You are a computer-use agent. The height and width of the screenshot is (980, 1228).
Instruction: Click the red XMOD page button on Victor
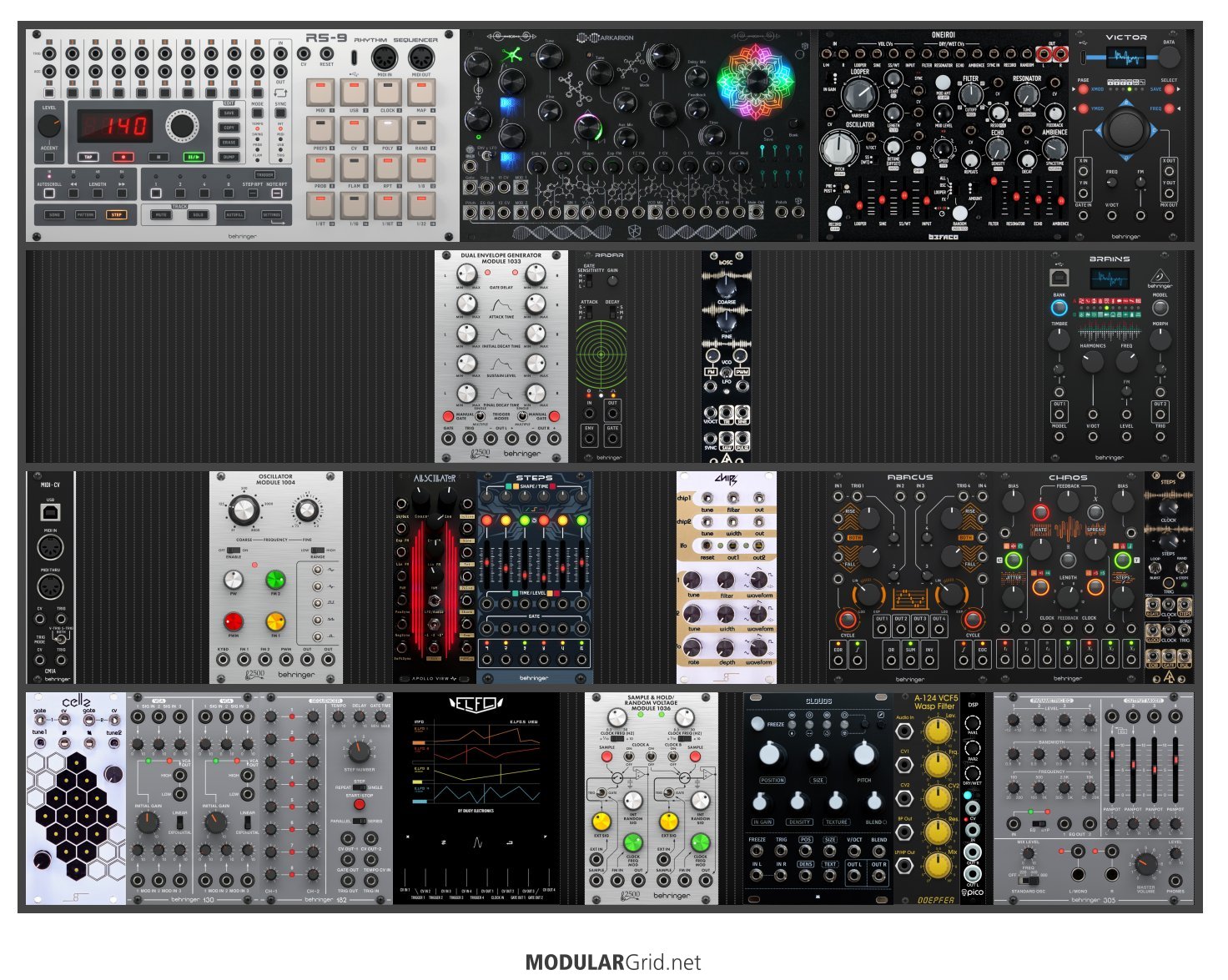1084,89
